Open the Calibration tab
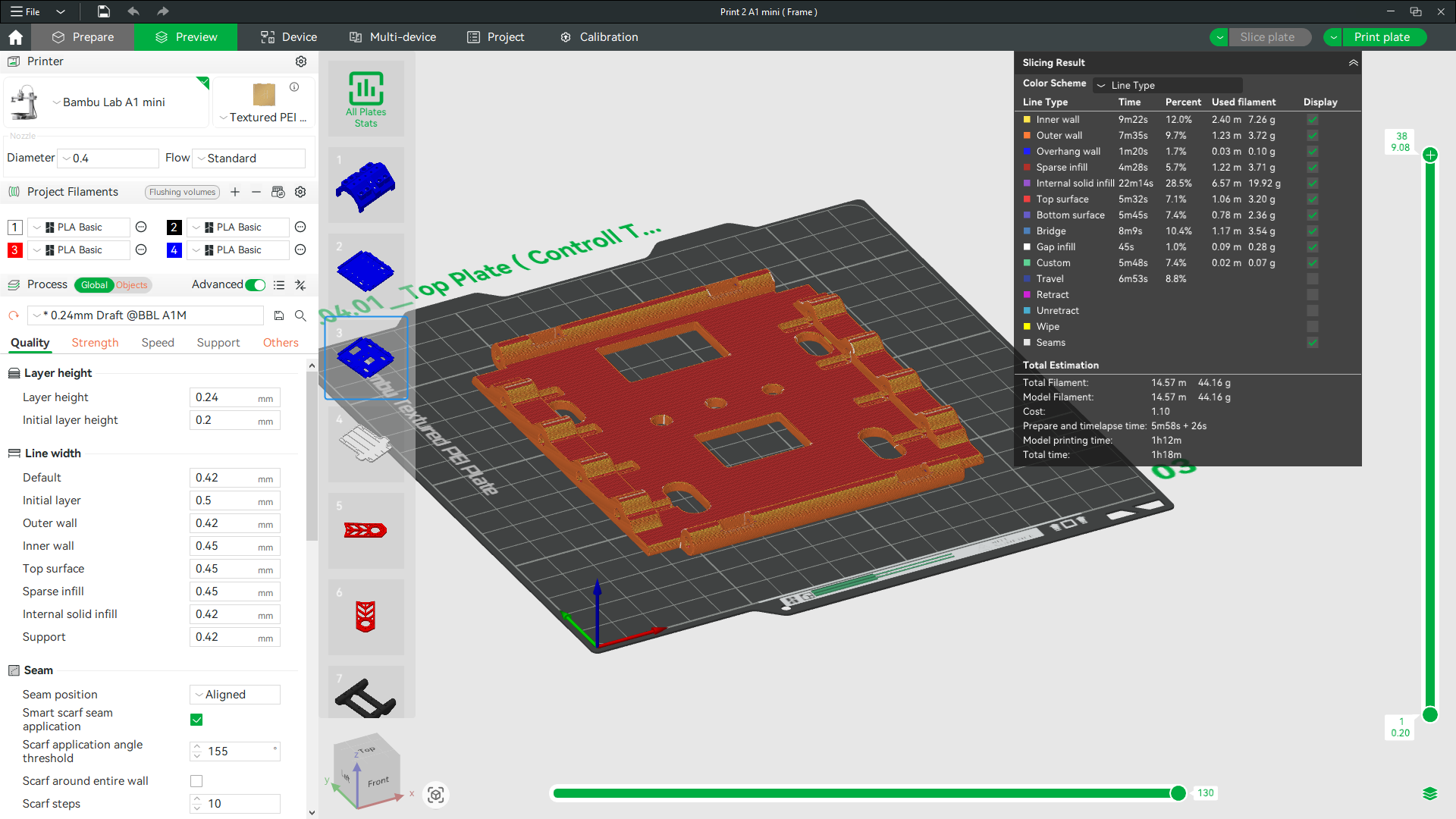Screen dimensions: 1456x819 click(599, 37)
